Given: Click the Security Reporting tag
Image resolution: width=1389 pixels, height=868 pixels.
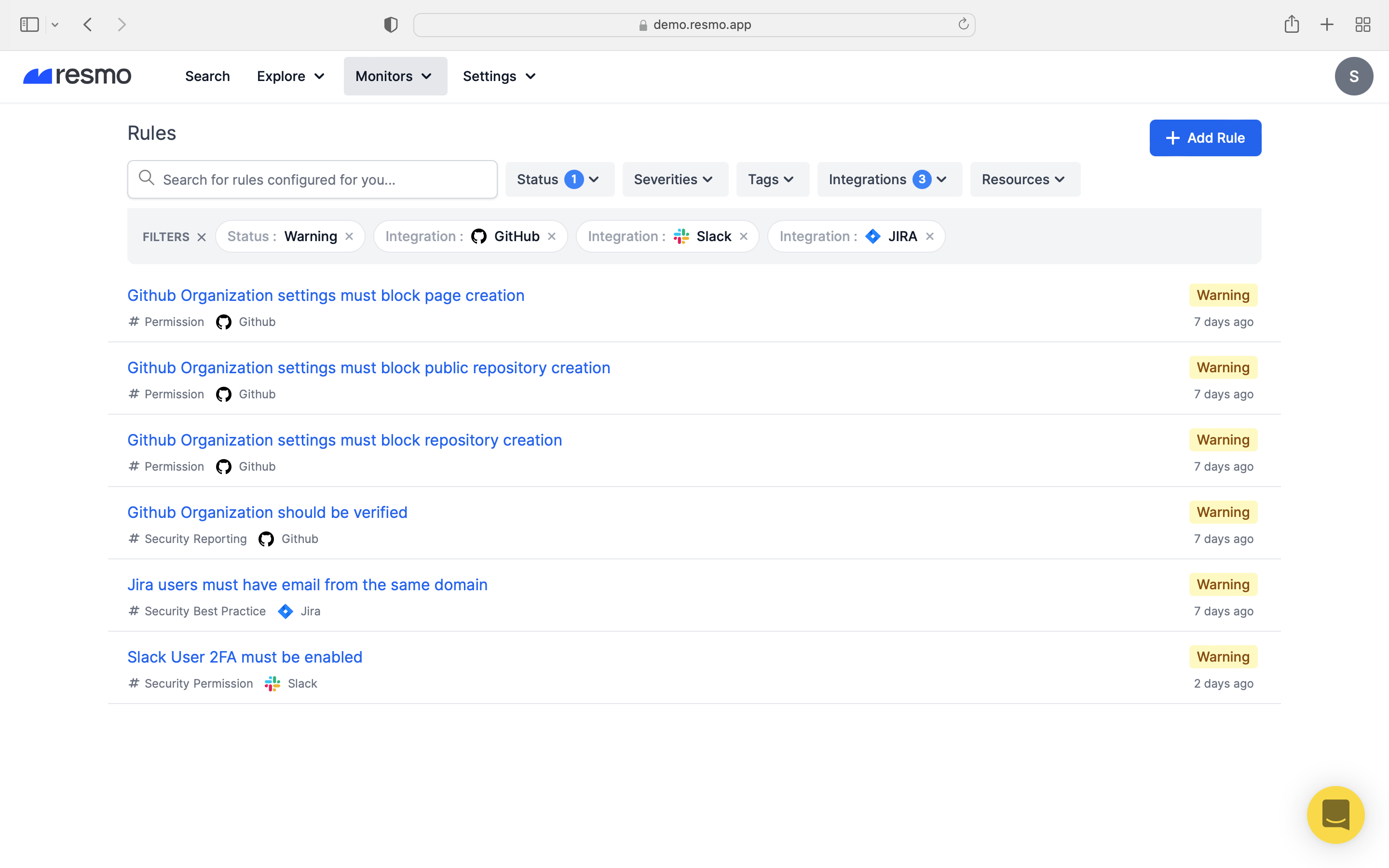Looking at the screenshot, I should pos(188,539).
